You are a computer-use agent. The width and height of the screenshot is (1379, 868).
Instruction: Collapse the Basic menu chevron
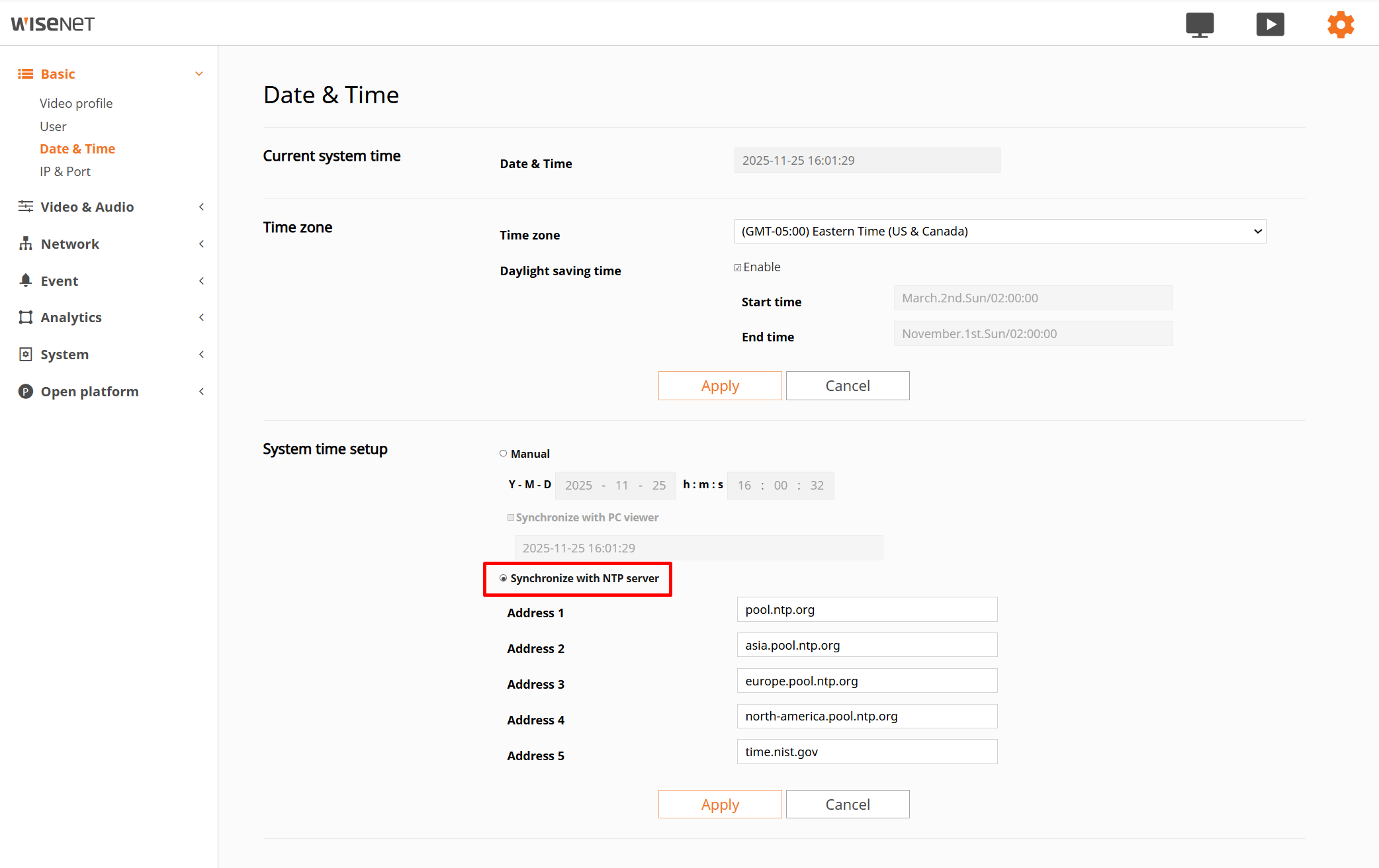tap(199, 73)
